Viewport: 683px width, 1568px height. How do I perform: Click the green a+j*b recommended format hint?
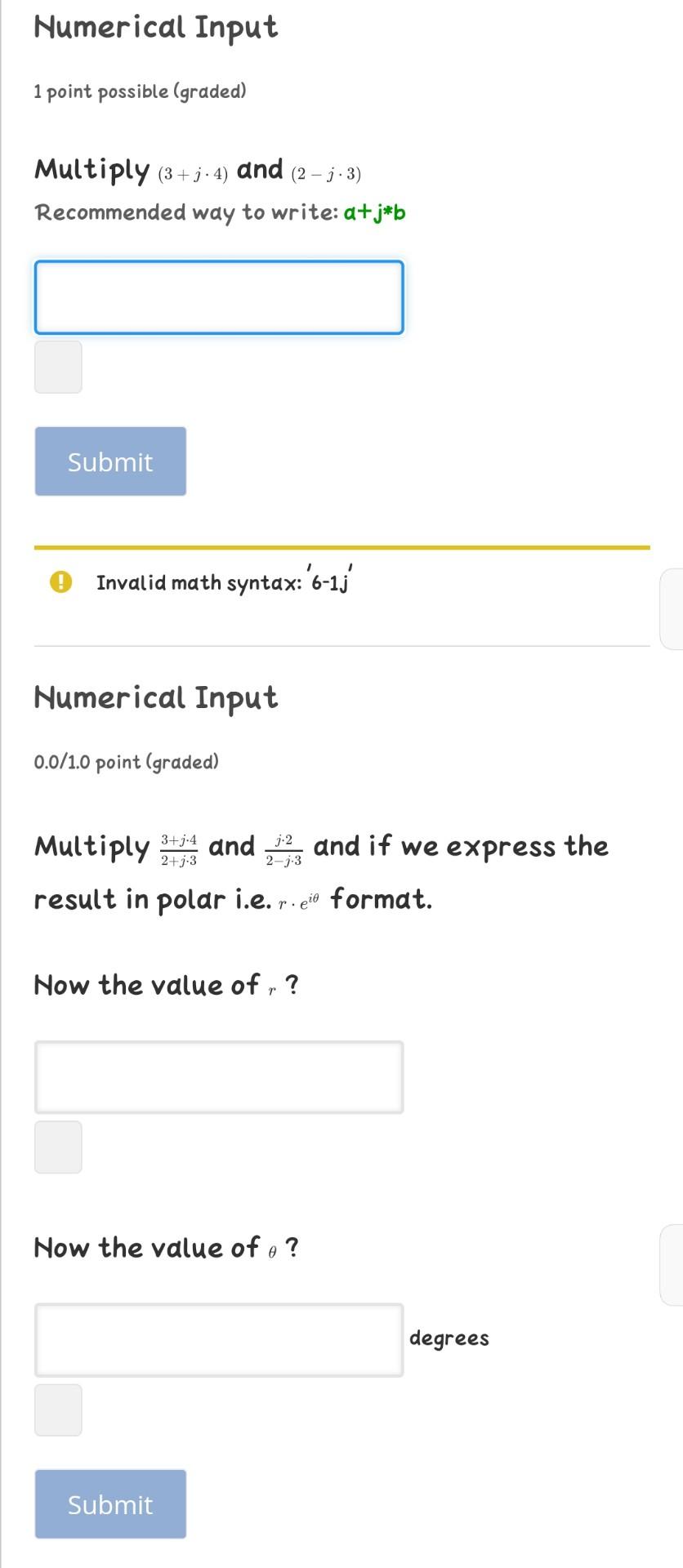373,213
